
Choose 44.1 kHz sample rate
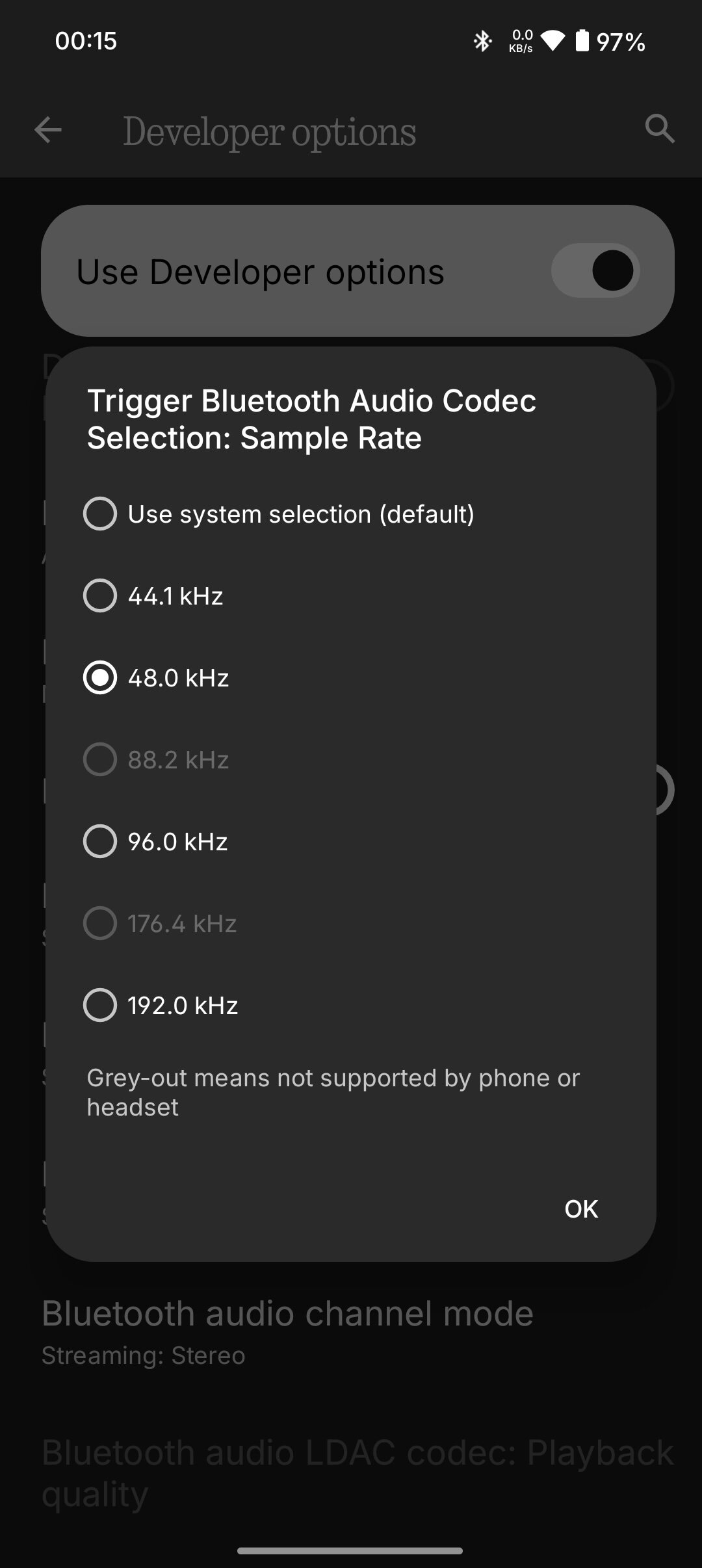point(351,595)
